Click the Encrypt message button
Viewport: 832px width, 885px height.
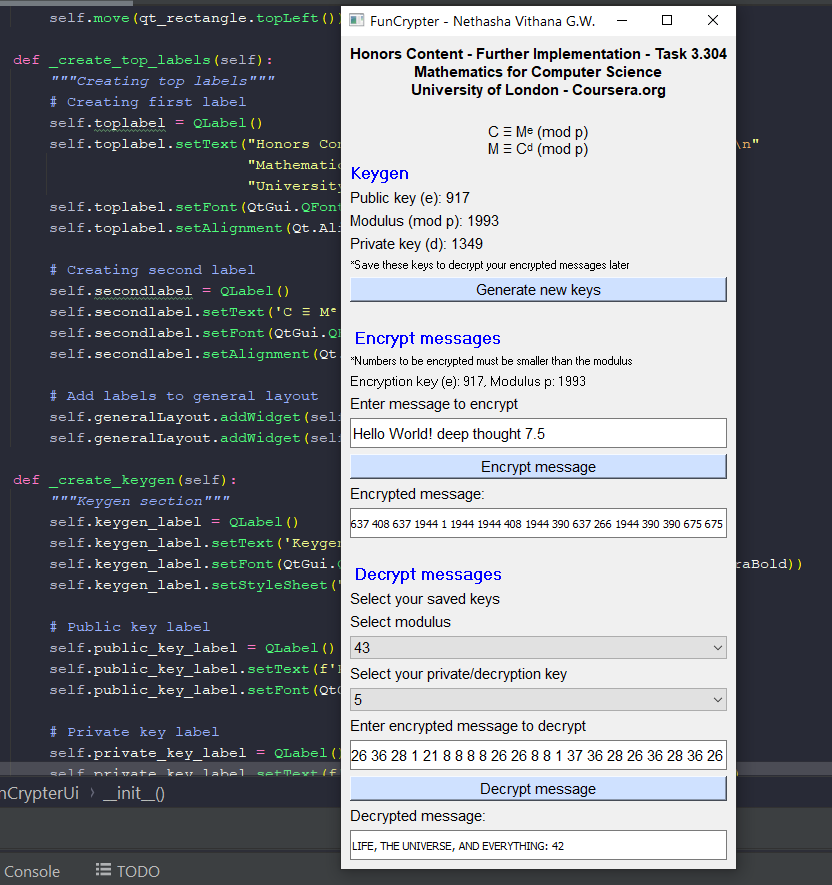(538, 467)
